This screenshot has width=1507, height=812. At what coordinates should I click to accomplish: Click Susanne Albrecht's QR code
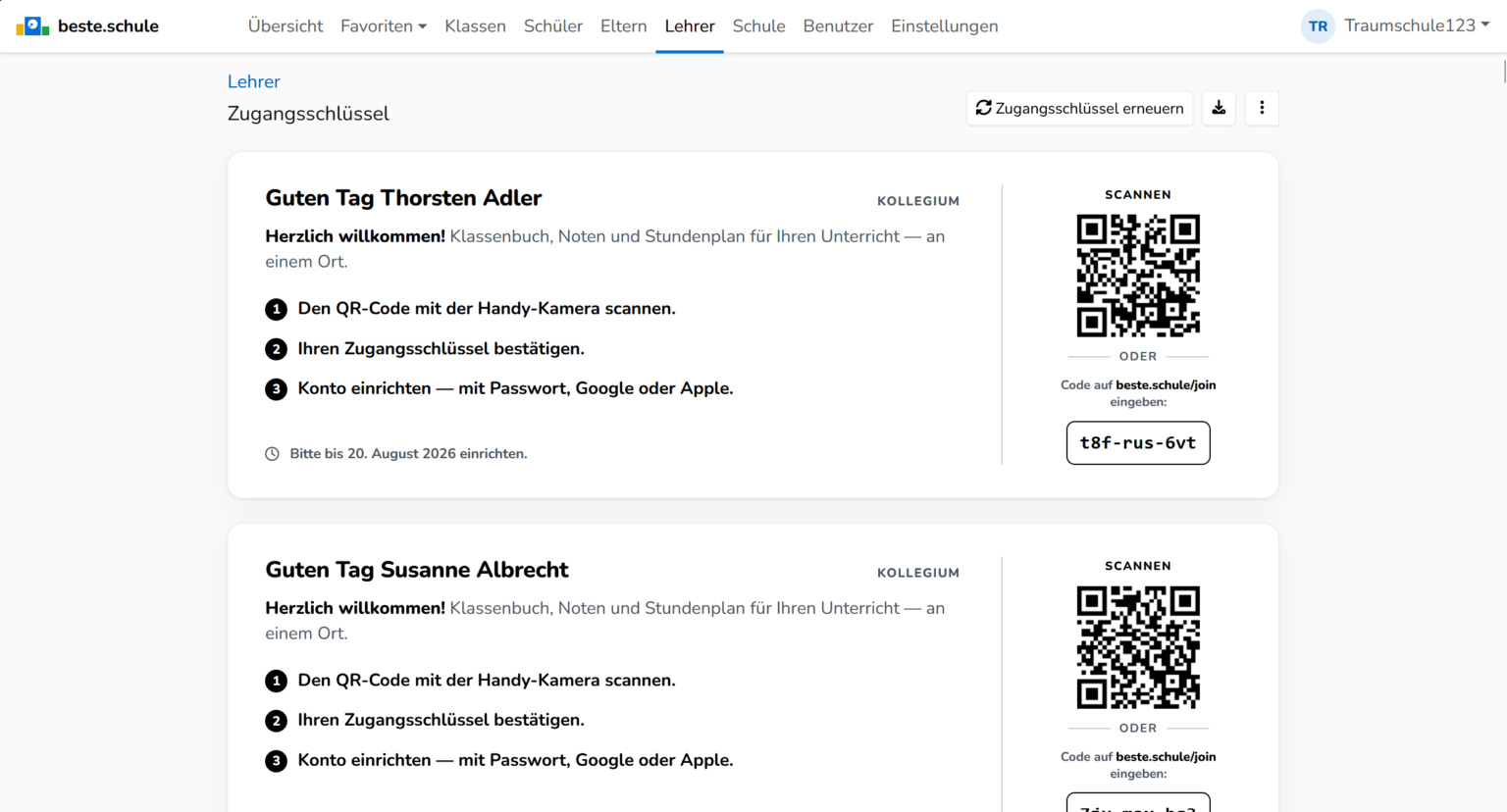coord(1138,647)
